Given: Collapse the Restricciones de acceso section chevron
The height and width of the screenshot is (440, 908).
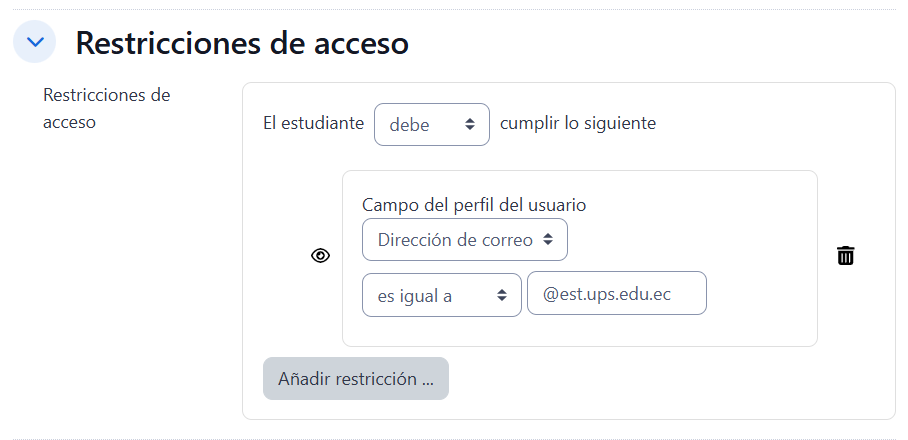Looking at the screenshot, I should click(34, 42).
